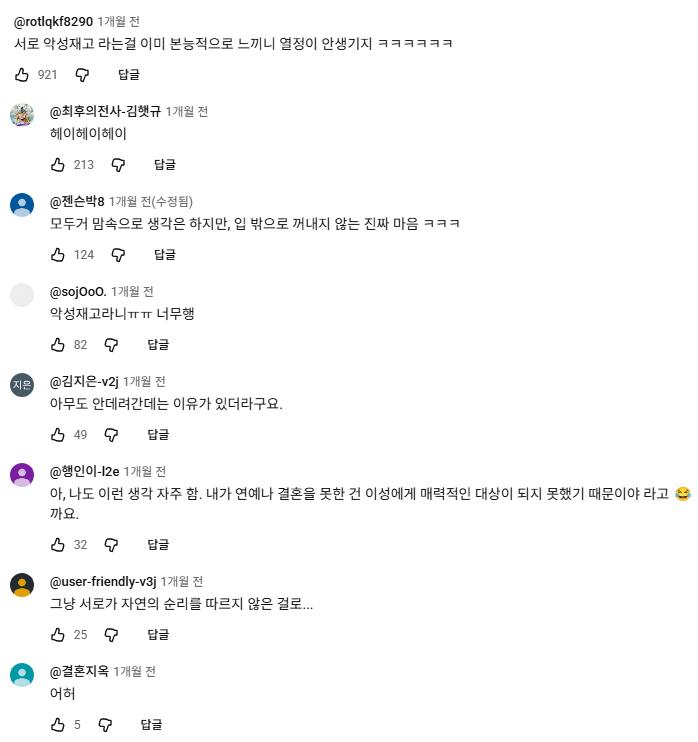This screenshot has height=742, width=698.
Task: Click the avatar of @김지은-v2j
Action: coord(22,385)
